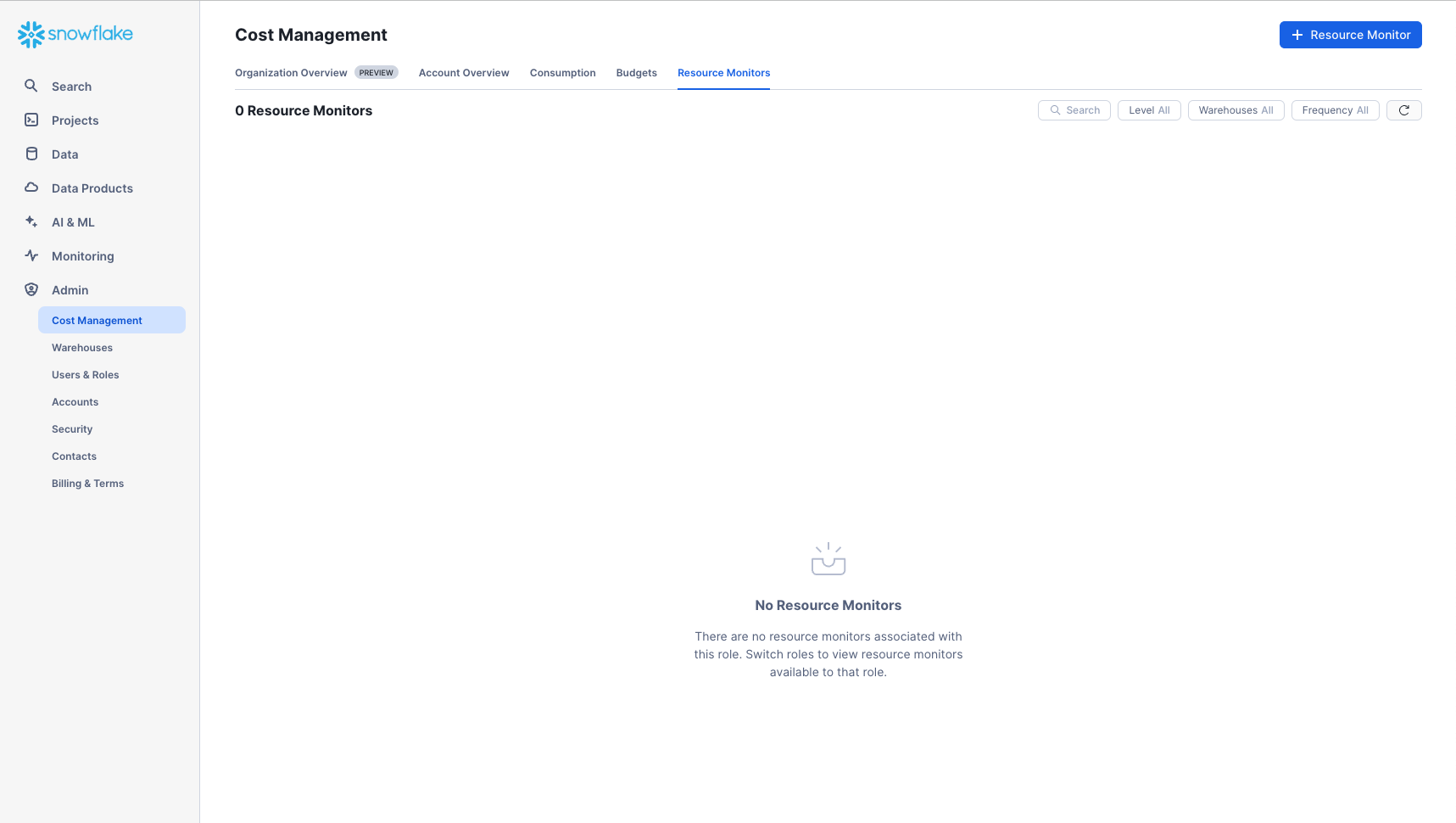Click the Snowflake logo
This screenshot has width=1456, height=823.
tap(74, 34)
